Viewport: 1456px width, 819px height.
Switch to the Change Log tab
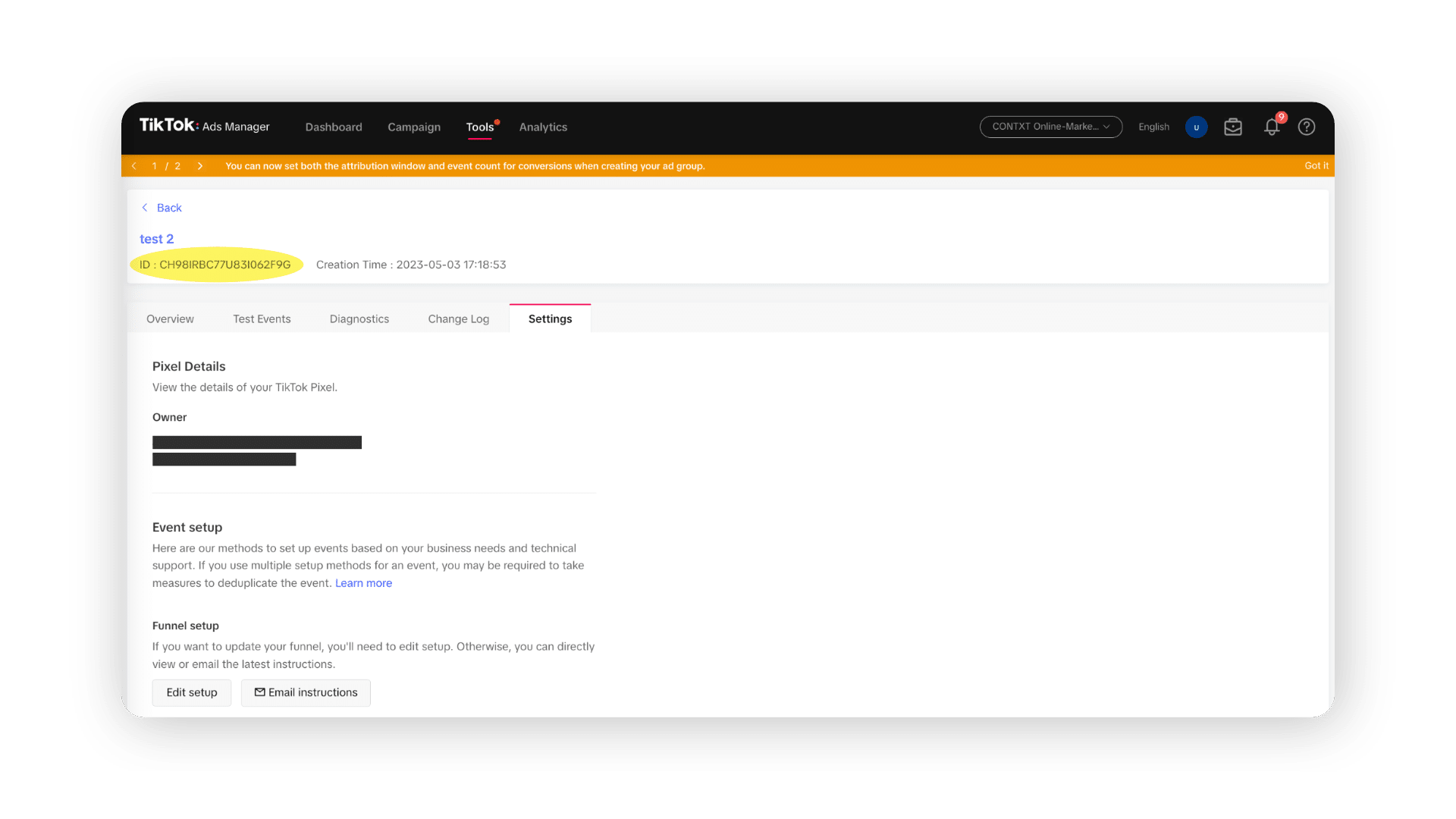(x=459, y=319)
